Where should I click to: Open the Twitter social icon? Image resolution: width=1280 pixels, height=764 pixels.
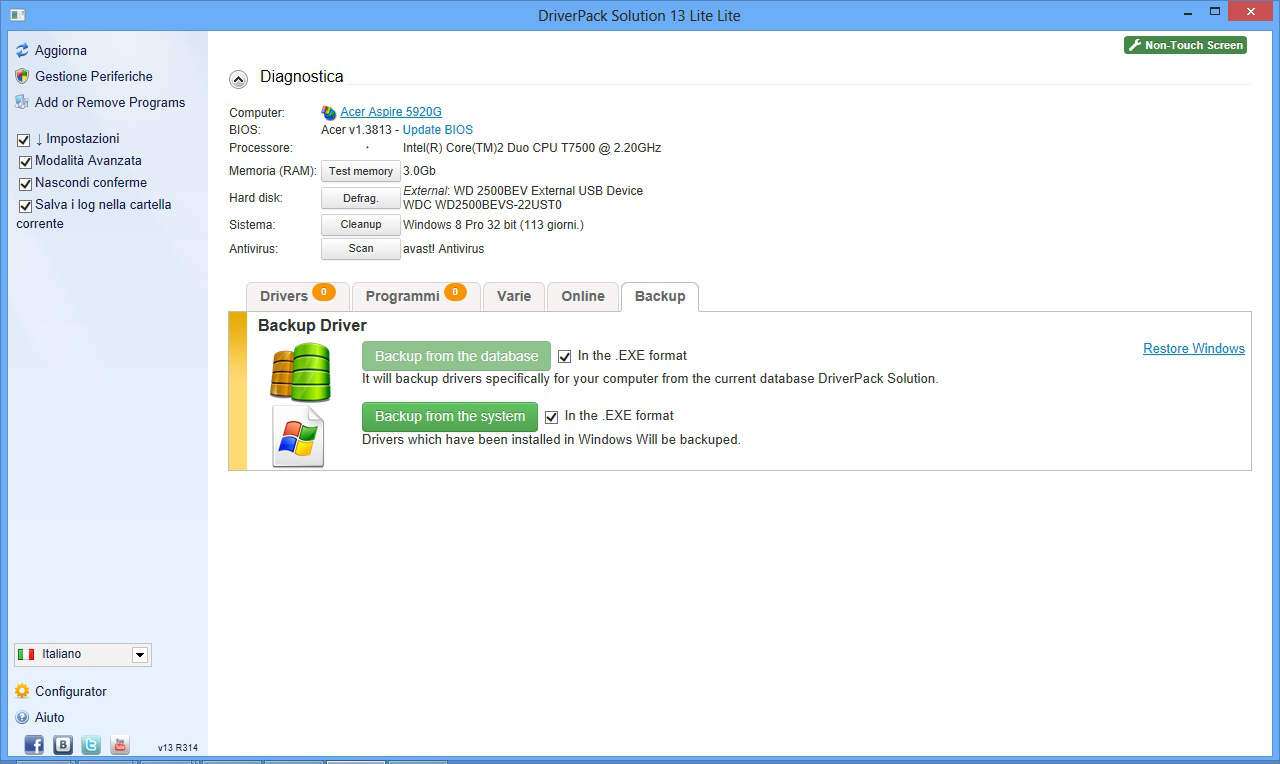tap(91, 745)
